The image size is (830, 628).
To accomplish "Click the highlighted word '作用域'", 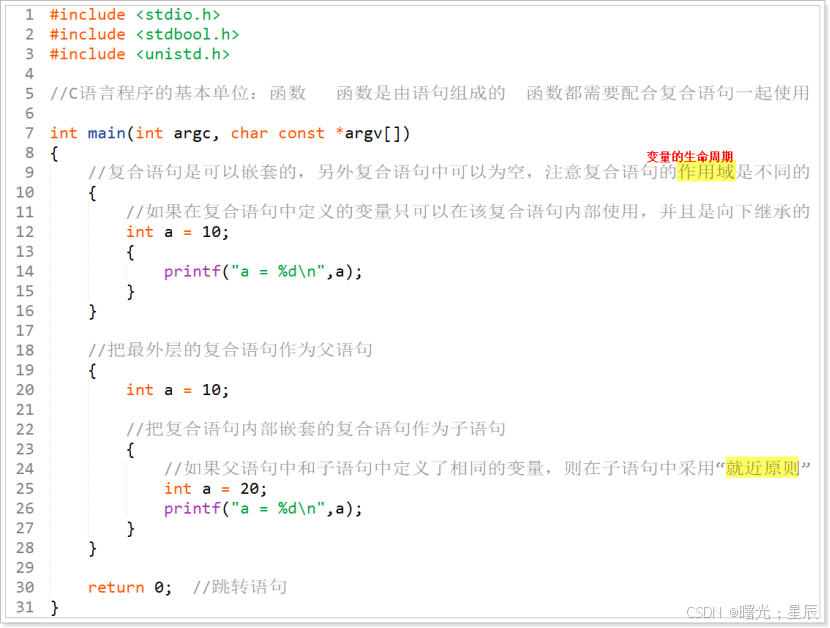I will [x=706, y=172].
